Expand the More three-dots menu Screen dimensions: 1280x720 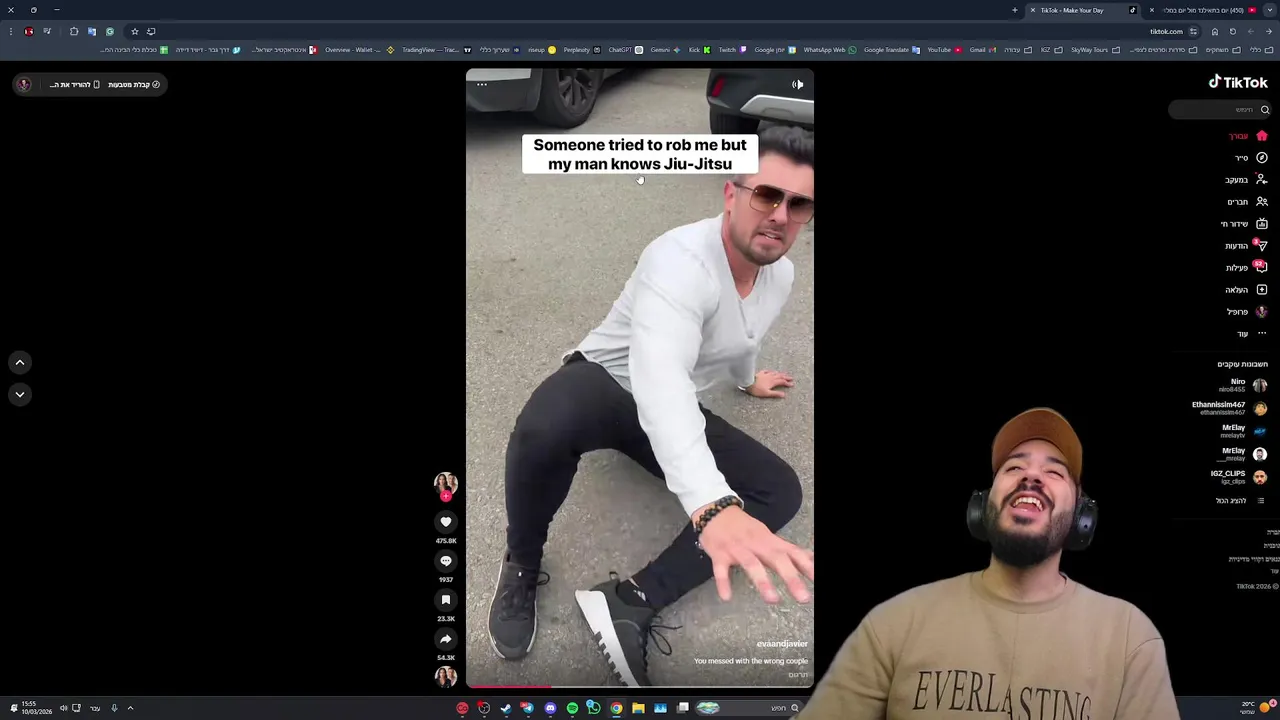[x=1251, y=334]
